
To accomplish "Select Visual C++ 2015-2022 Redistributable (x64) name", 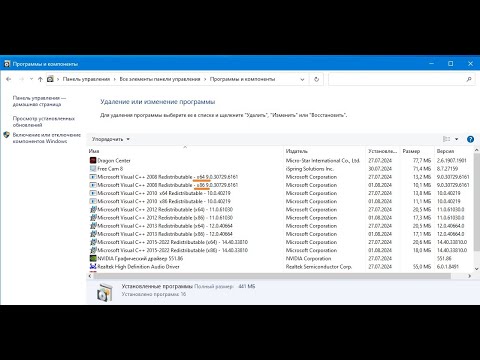I will pyautogui.click(x=172, y=242).
